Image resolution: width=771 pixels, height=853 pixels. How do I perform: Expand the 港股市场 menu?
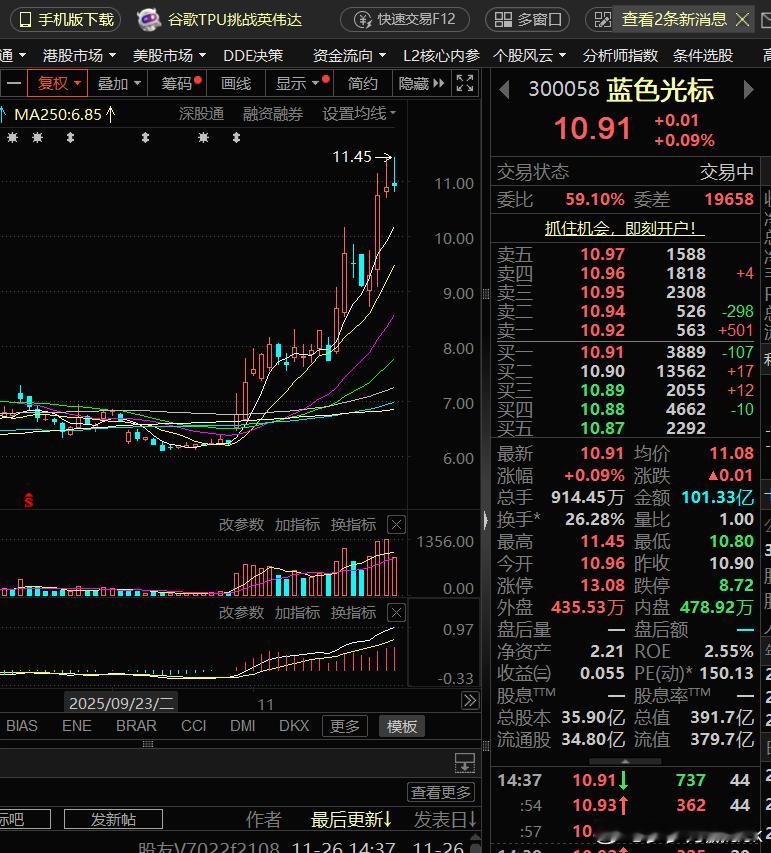[79, 55]
